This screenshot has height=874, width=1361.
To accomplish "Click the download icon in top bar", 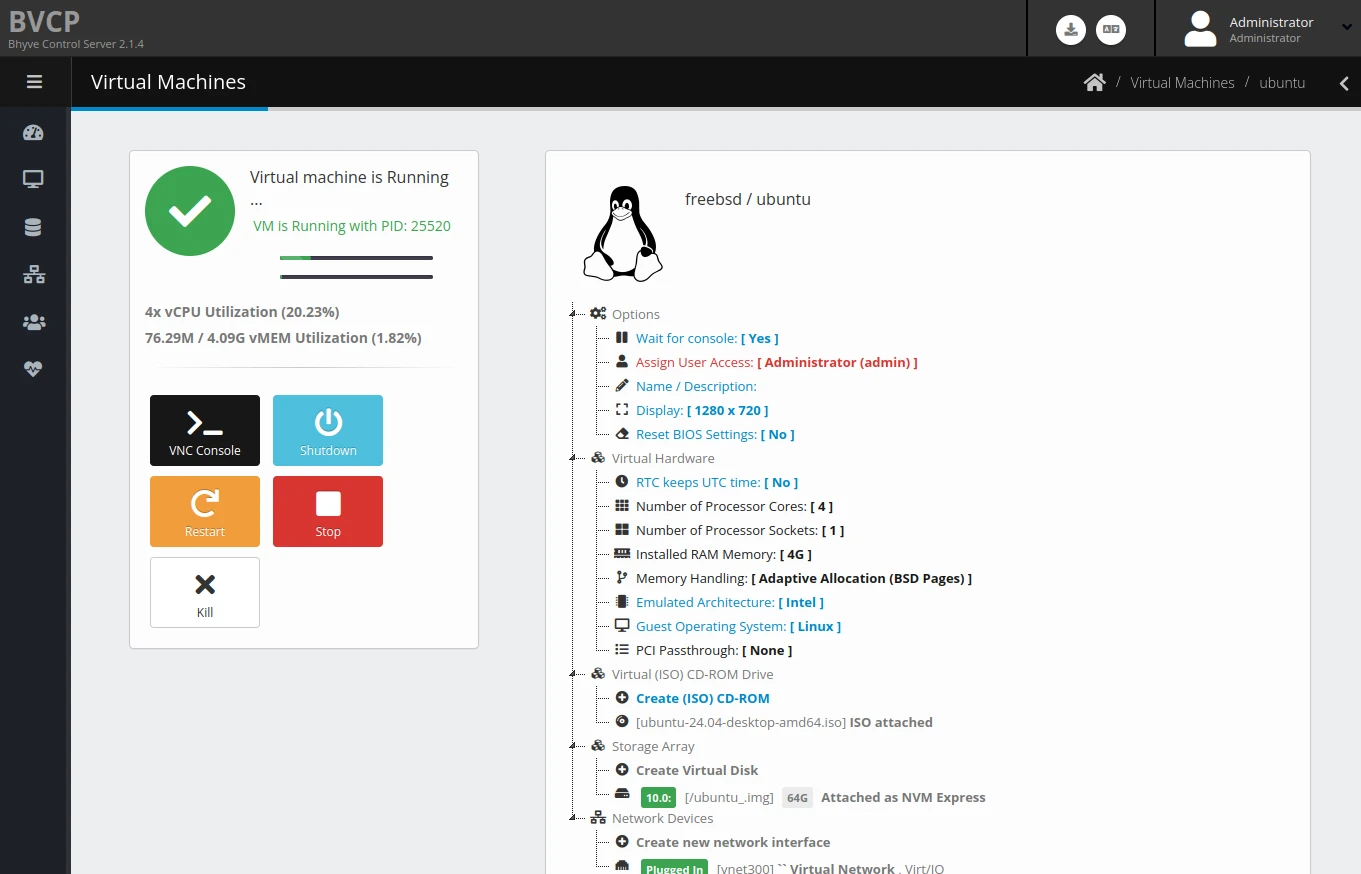I will [1071, 29].
